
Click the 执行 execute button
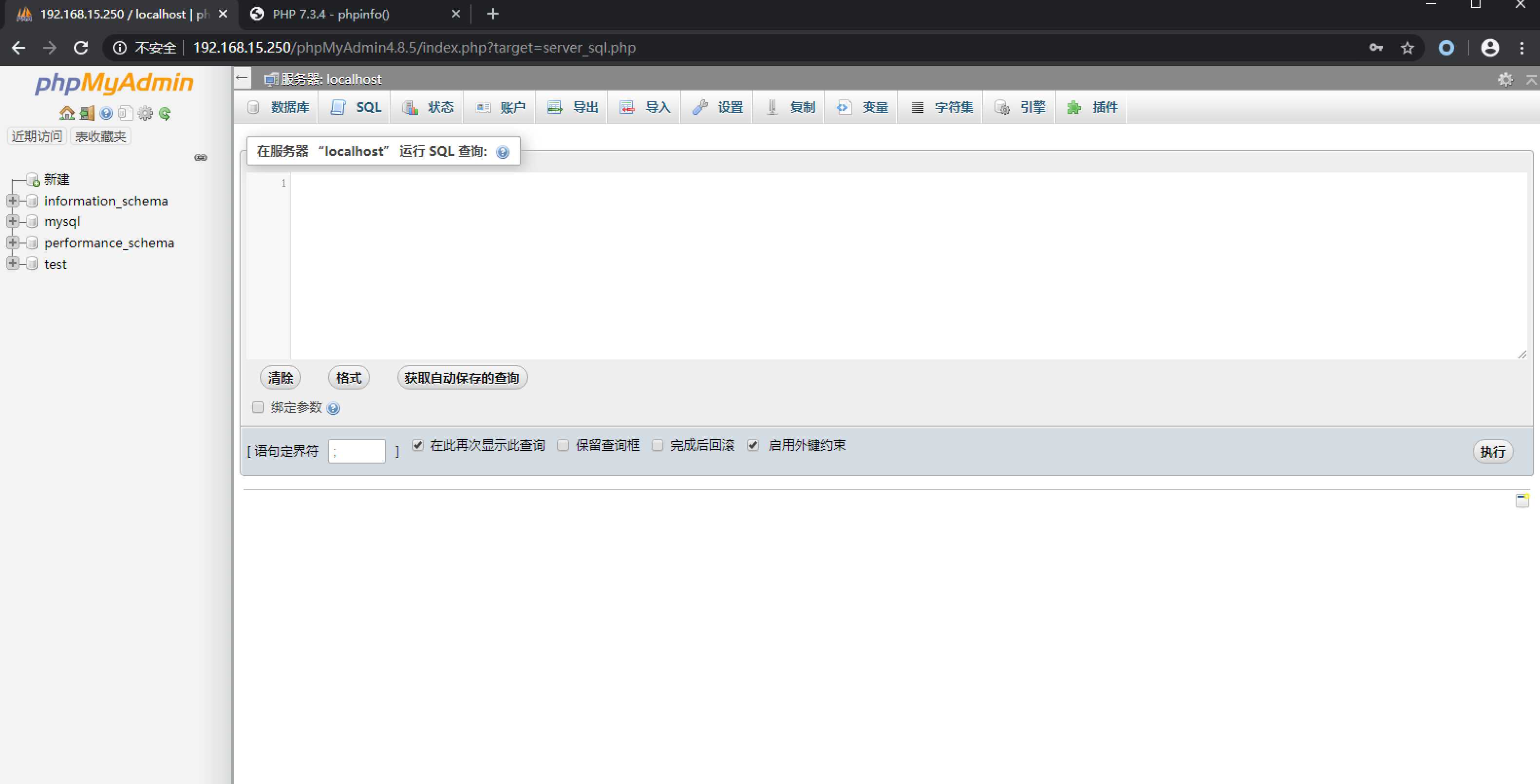point(1493,452)
